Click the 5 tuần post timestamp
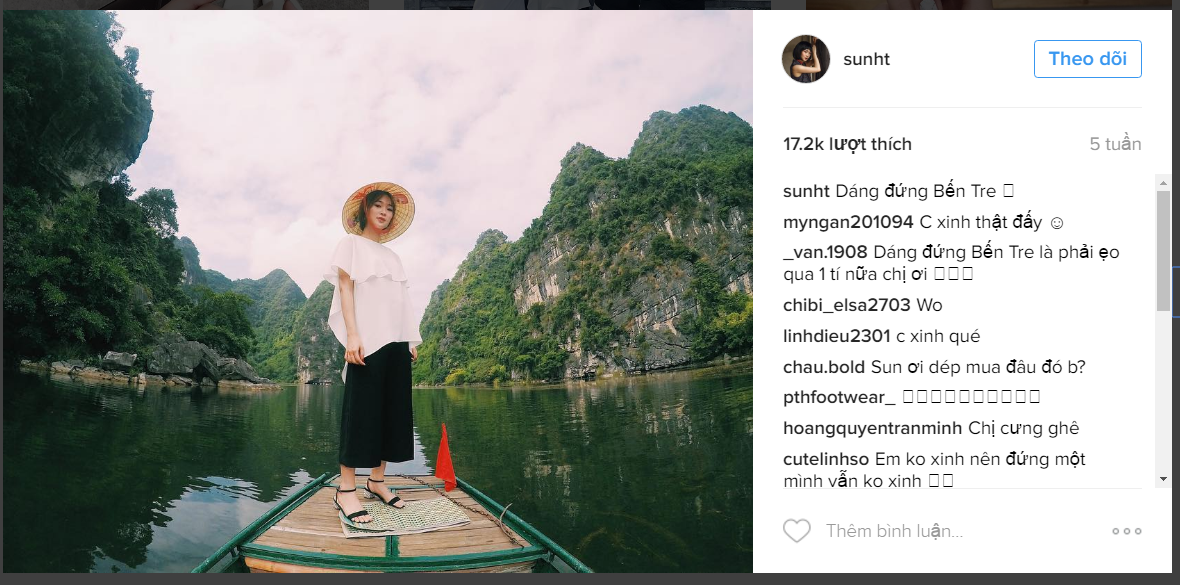Image resolution: width=1180 pixels, height=585 pixels. pyautogui.click(x=1115, y=144)
